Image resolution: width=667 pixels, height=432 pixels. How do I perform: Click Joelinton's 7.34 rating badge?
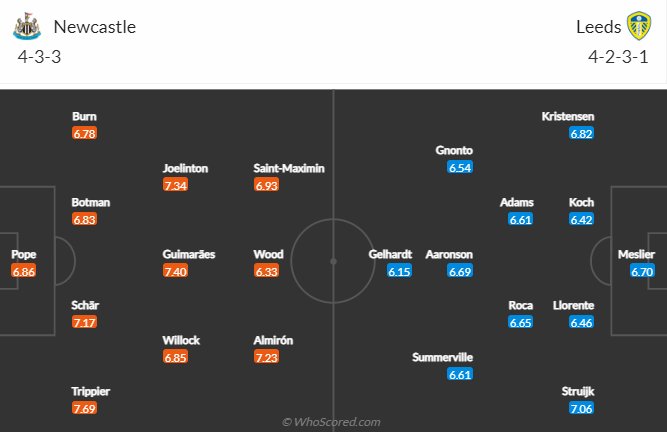click(x=175, y=185)
